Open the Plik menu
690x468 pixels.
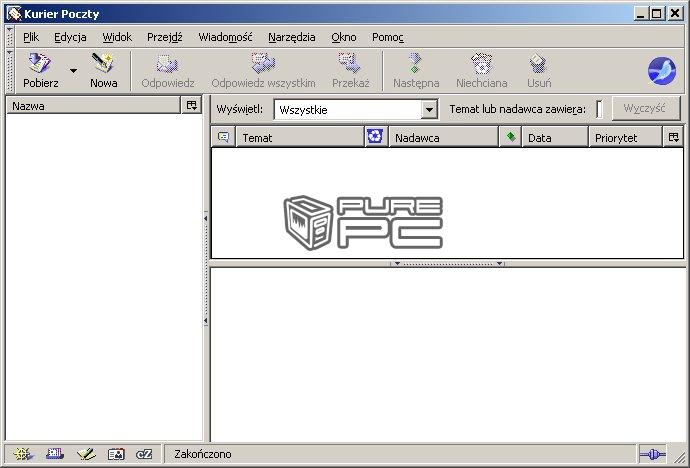pyautogui.click(x=31, y=37)
